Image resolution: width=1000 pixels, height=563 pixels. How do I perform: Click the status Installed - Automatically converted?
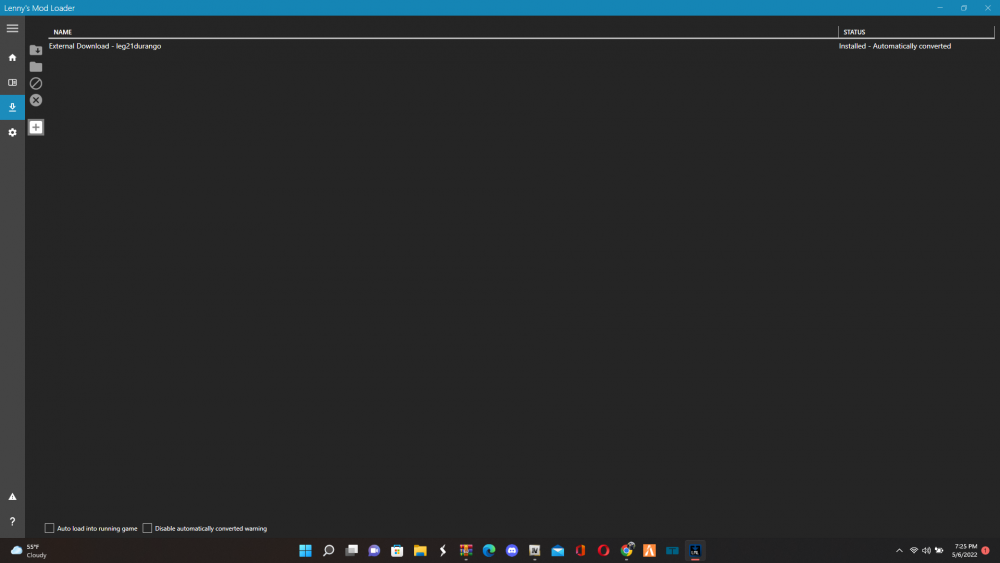[x=895, y=46]
